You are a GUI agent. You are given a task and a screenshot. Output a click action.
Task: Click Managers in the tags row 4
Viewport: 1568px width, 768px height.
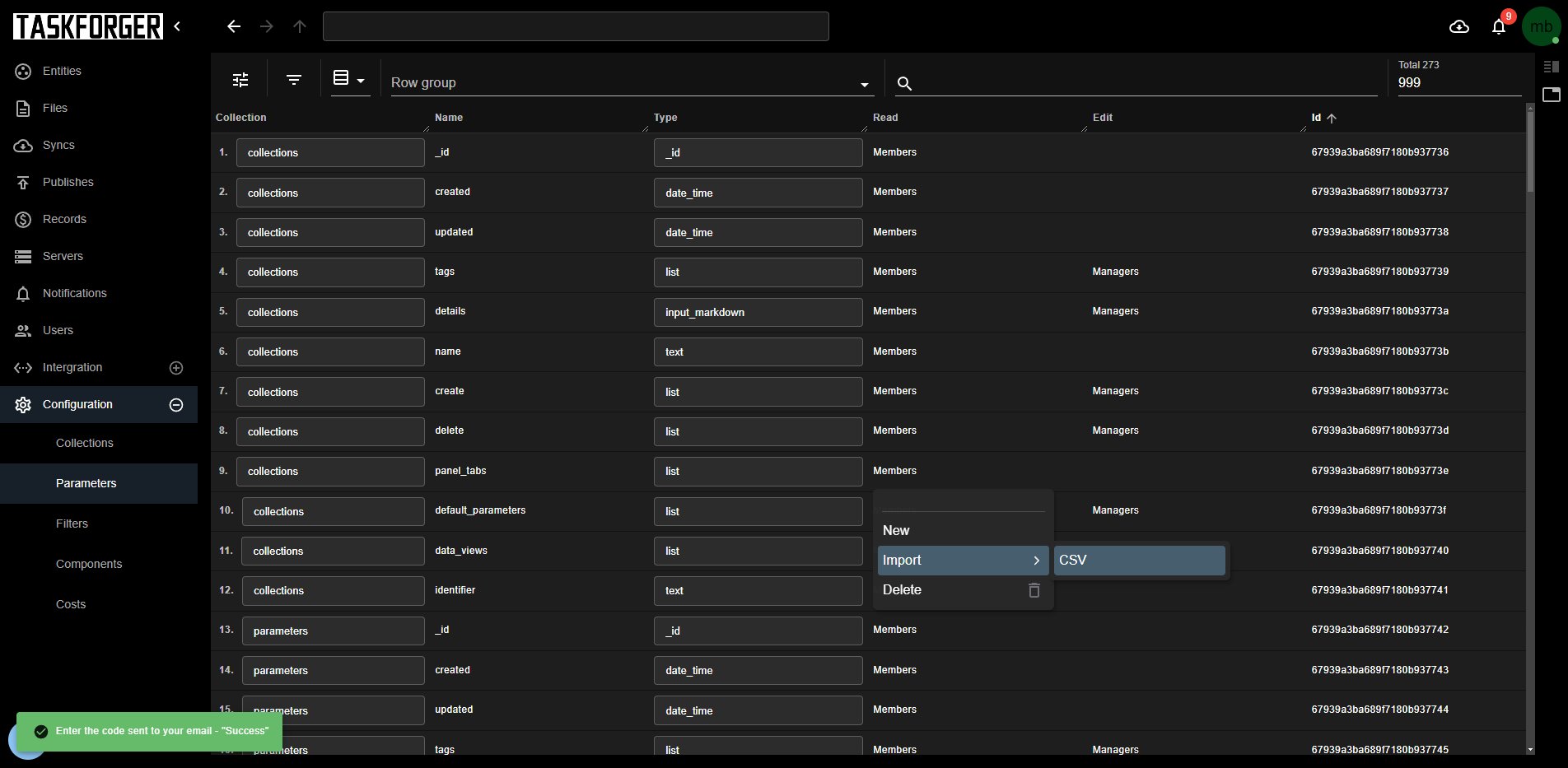point(1115,272)
